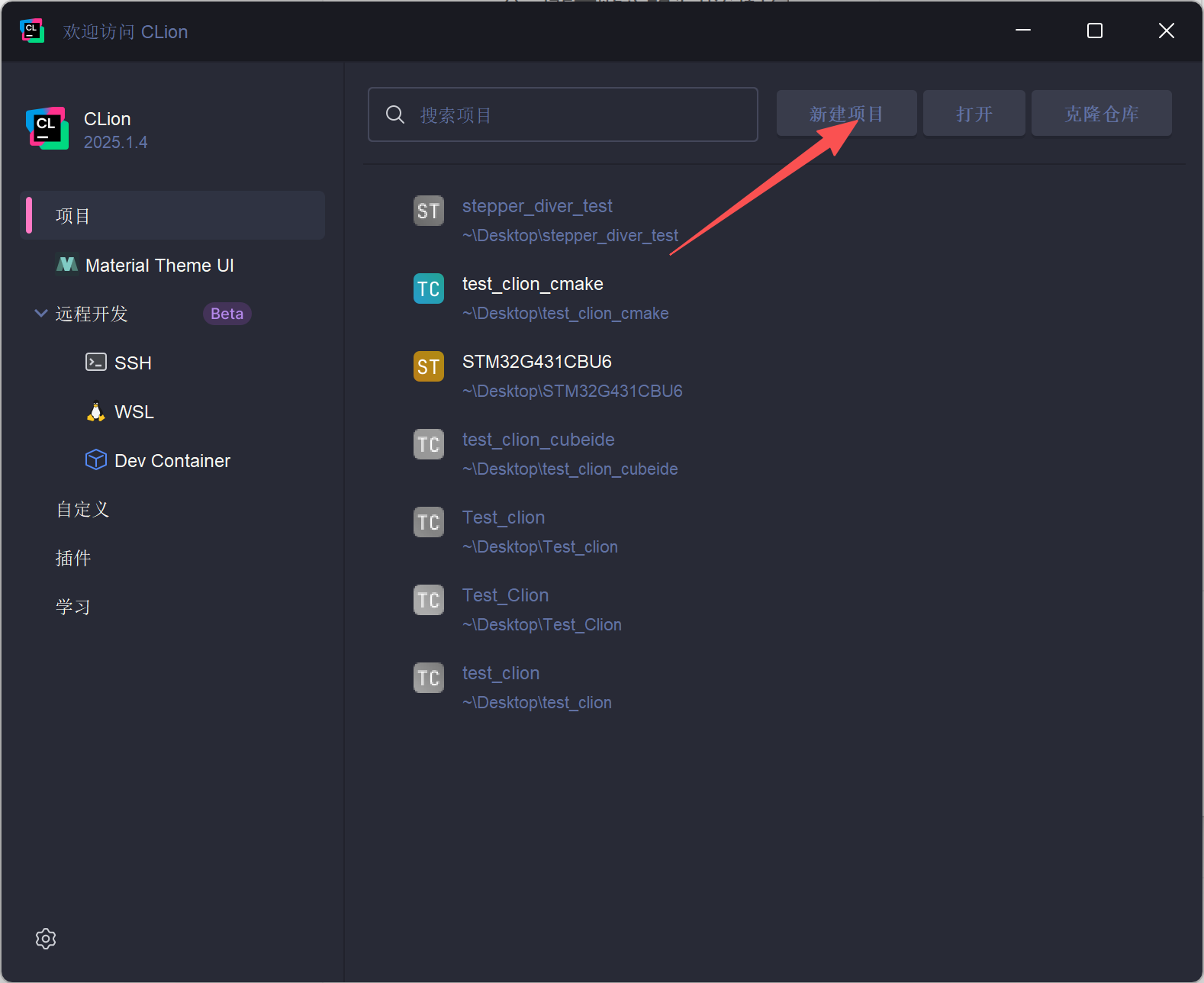Click the TC icon of test_clion_cubeide

tap(429, 444)
